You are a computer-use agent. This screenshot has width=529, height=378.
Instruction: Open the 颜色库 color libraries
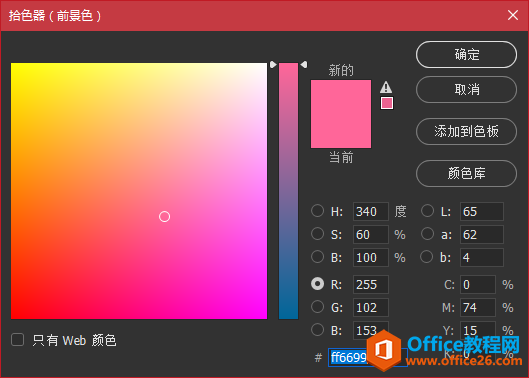(x=466, y=173)
